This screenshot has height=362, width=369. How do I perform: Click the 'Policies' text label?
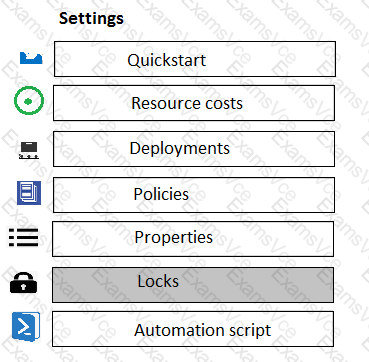coord(161,194)
